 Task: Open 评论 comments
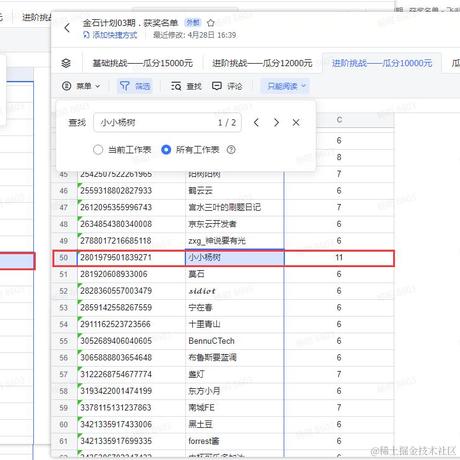click(227, 86)
